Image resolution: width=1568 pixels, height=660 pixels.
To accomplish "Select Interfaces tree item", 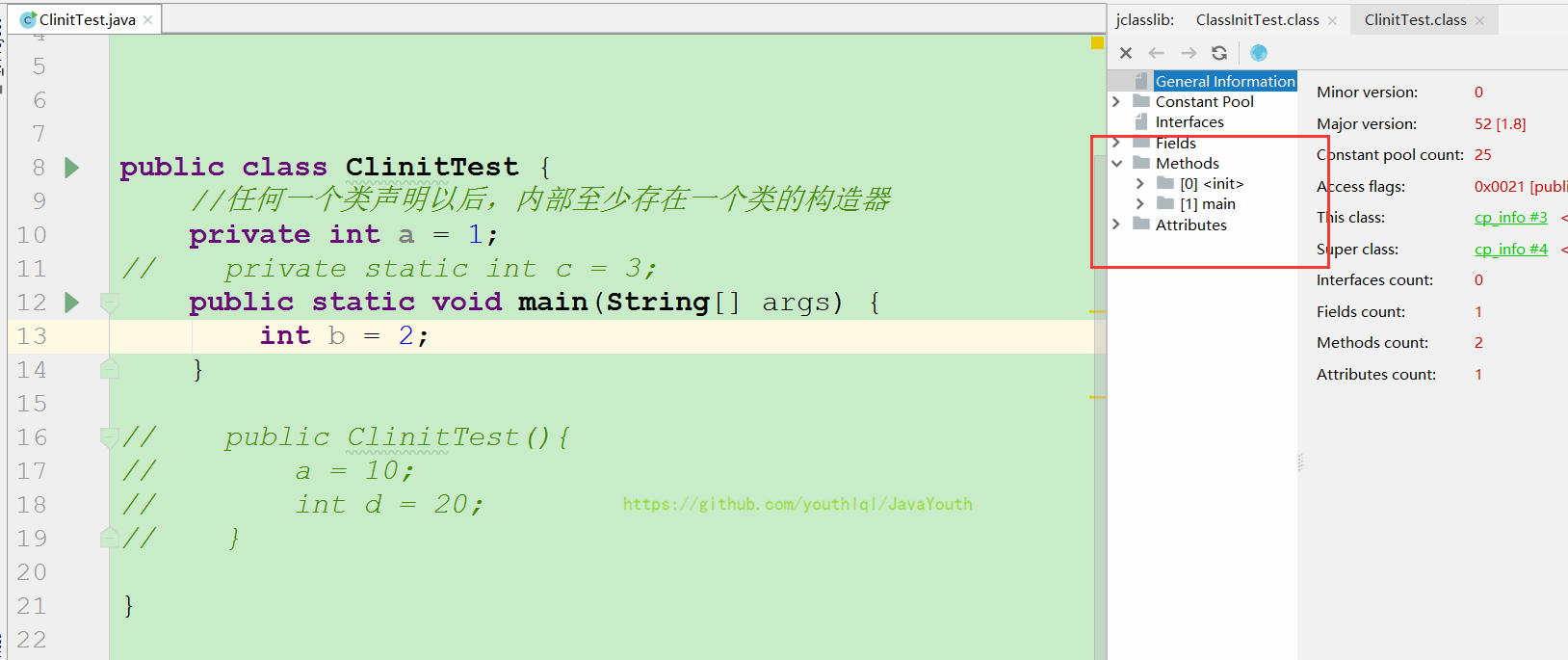I will [1189, 121].
